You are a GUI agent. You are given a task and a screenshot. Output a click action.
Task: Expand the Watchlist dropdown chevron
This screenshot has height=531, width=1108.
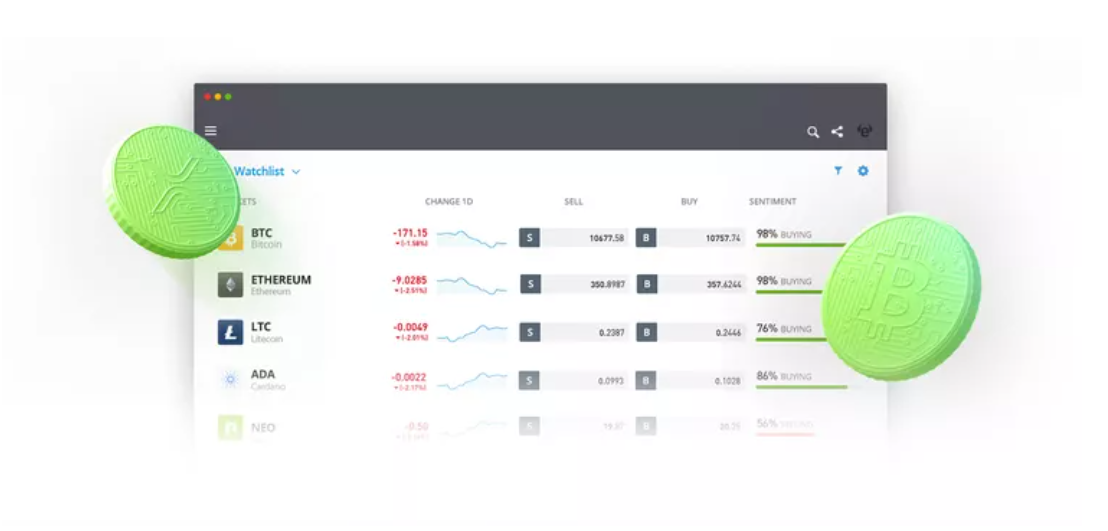pos(296,172)
